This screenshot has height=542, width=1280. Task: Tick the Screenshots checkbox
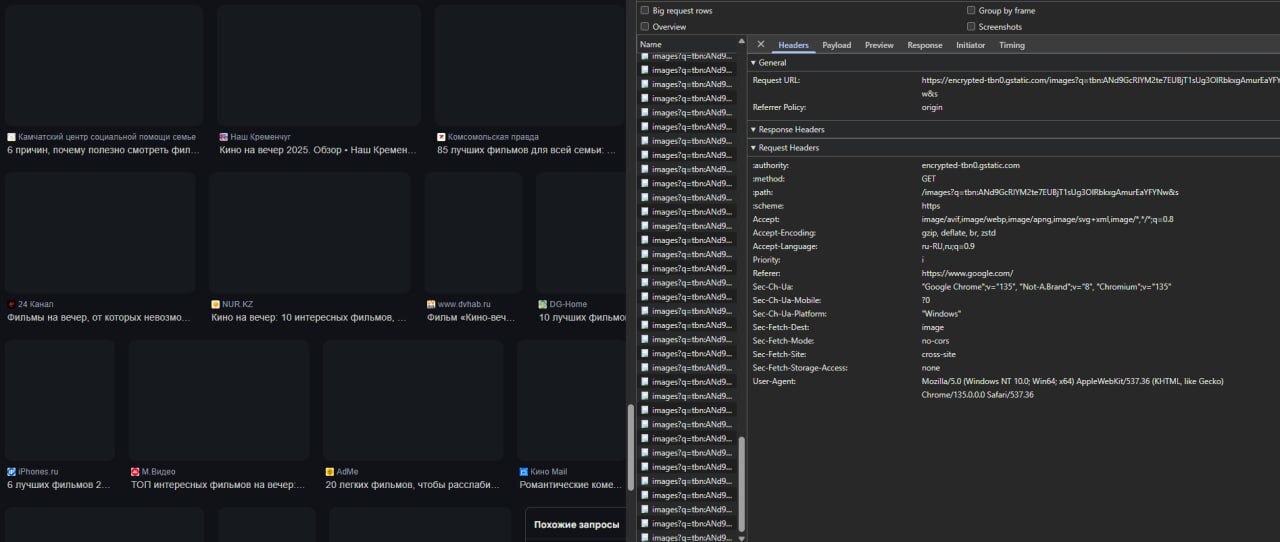971,27
